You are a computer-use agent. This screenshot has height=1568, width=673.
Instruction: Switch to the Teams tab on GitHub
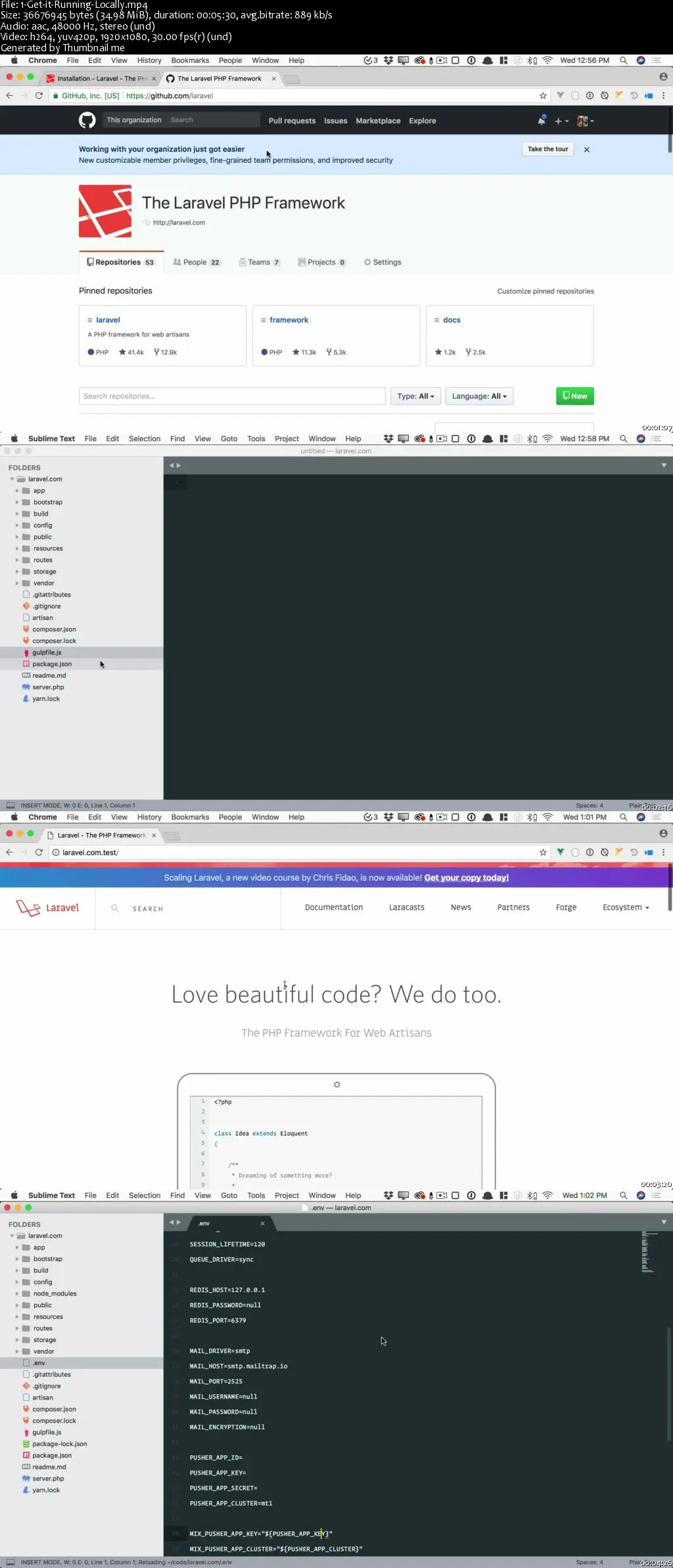[x=260, y=262]
